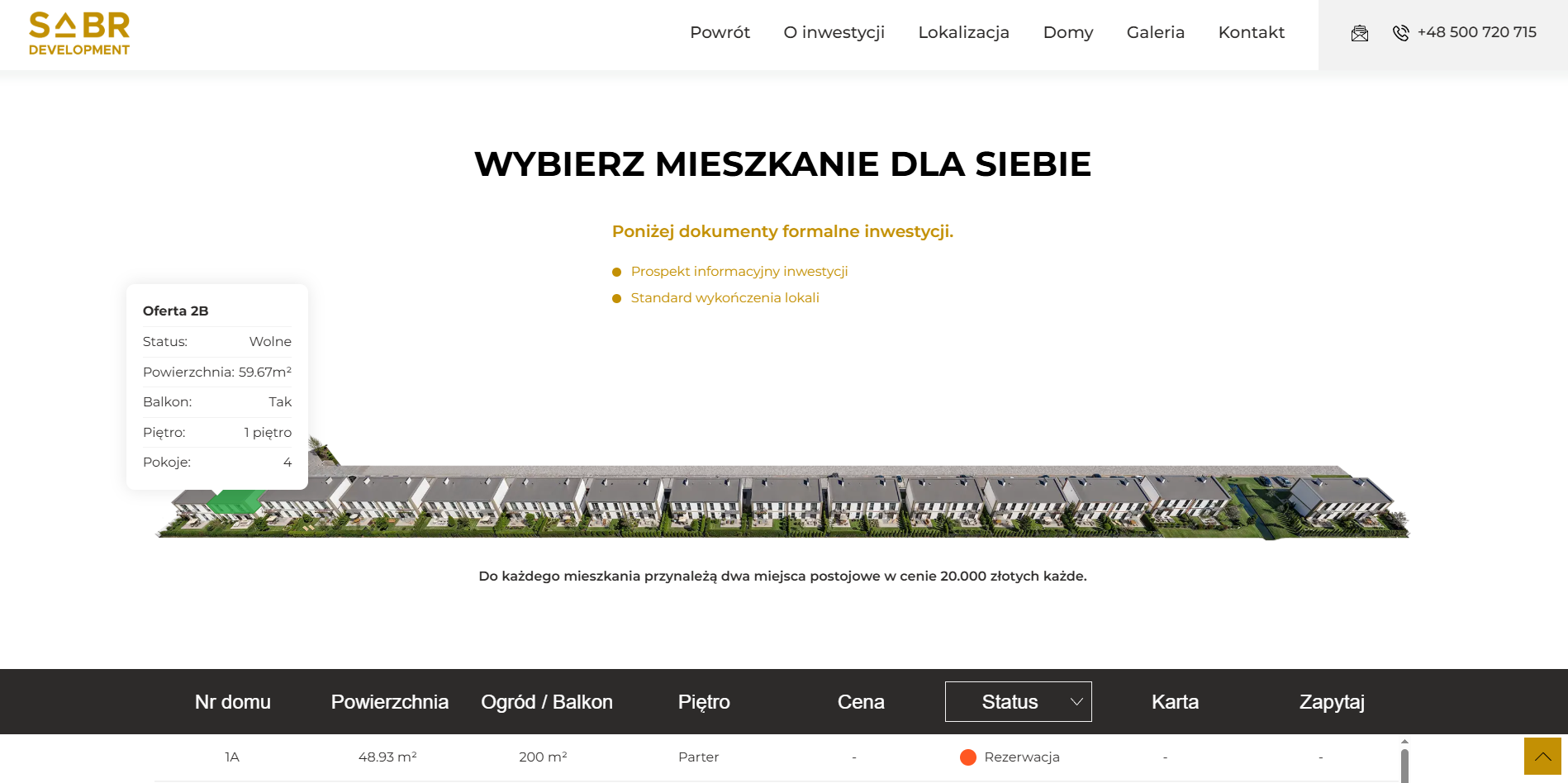Open Lokalizacja in navigation

(x=963, y=32)
